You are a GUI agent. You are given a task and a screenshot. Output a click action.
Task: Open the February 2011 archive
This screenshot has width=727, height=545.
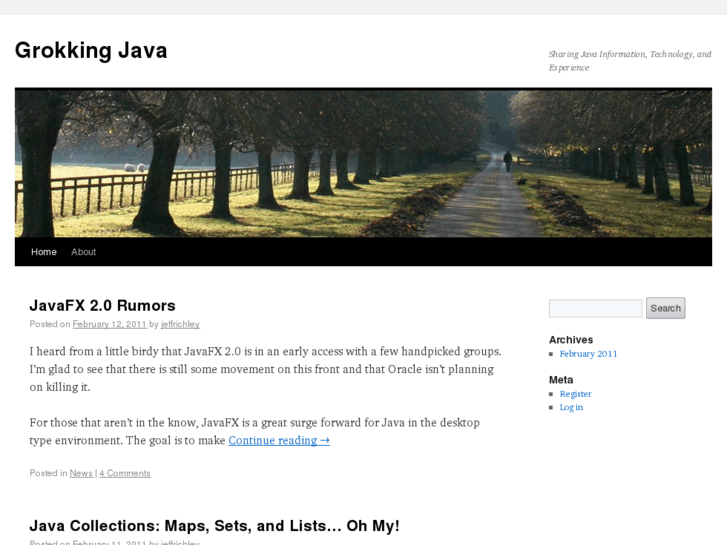pos(588,354)
